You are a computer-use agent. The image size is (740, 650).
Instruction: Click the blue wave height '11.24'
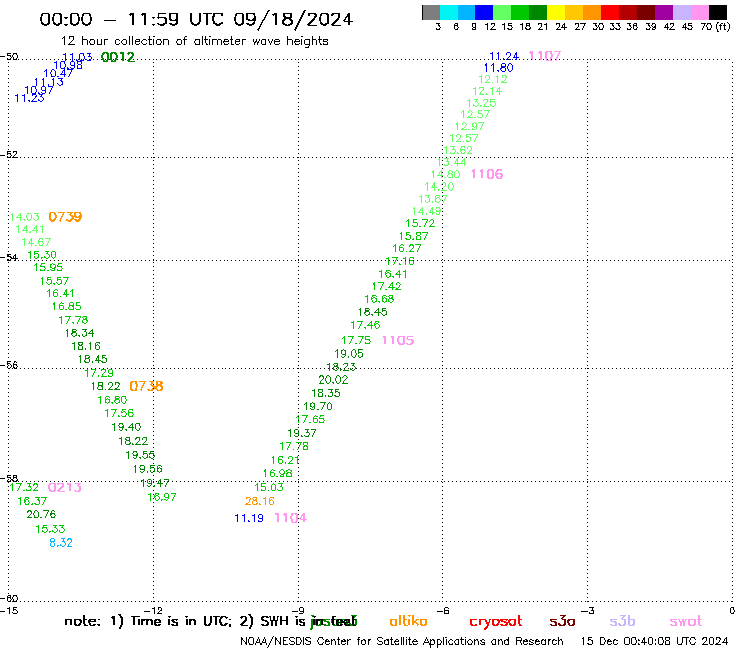[x=504, y=56]
